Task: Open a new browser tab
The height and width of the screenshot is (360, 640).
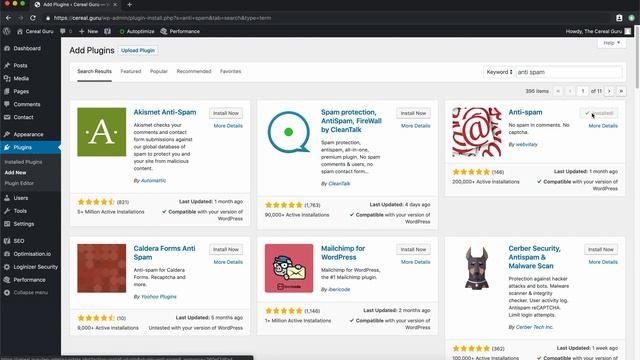Action: coord(129,4)
